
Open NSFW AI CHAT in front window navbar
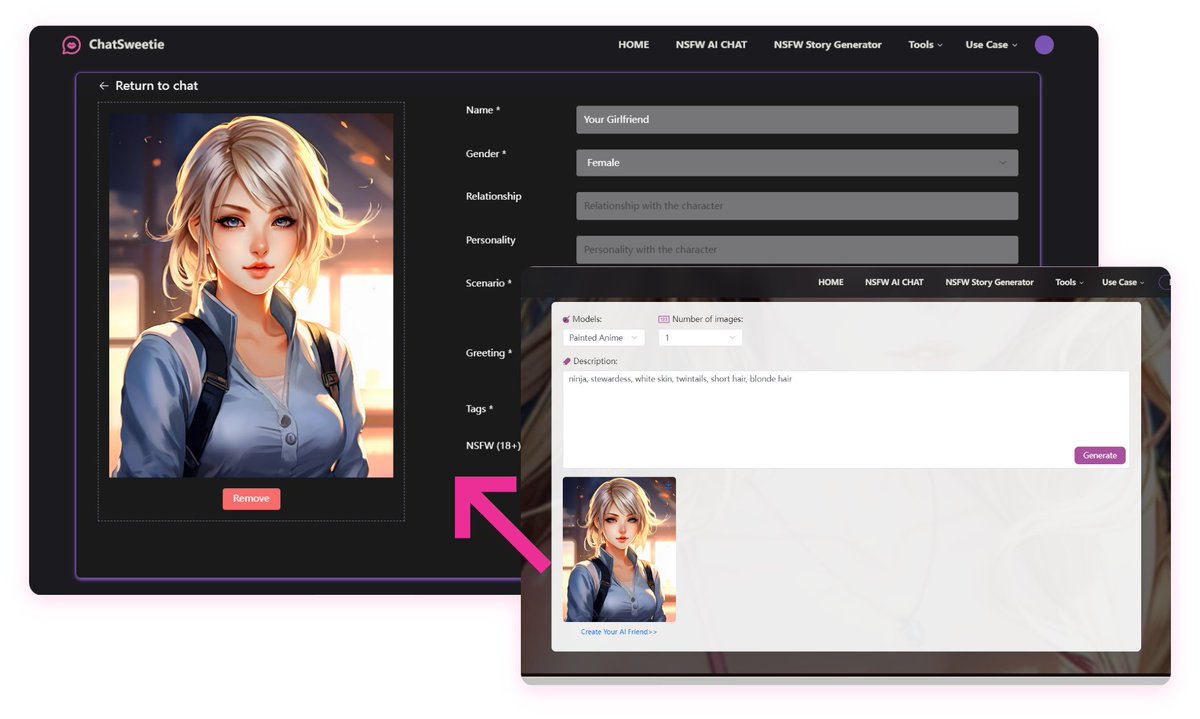tap(894, 282)
